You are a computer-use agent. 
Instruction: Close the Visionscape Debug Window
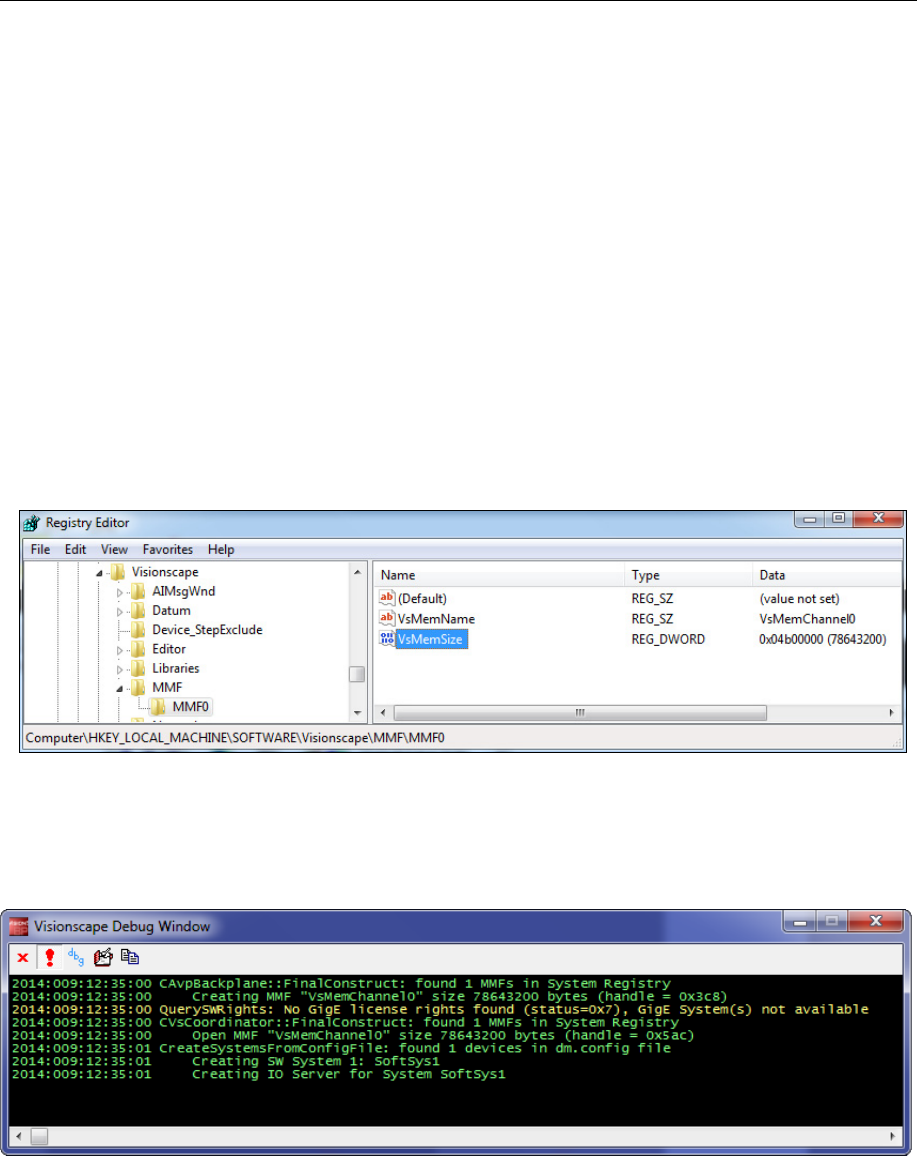pyautogui.click(x=876, y=921)
